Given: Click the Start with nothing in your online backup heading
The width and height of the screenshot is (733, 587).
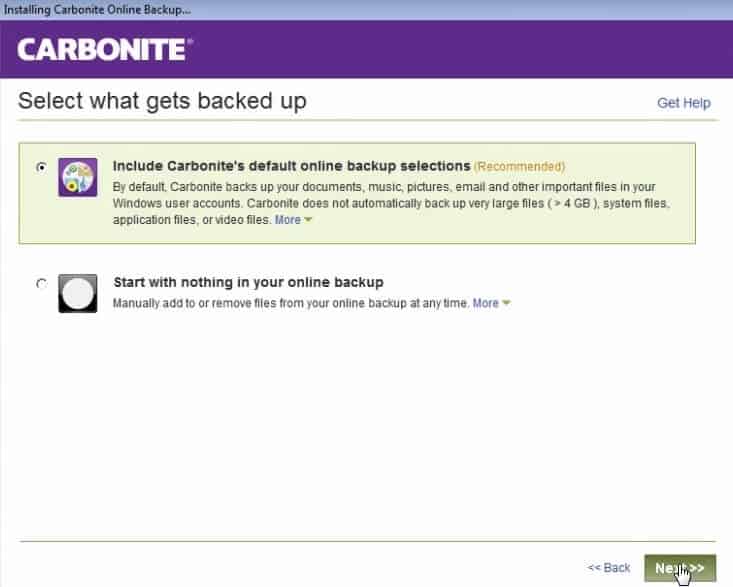Looking at the screenshot, I should 248,282.
